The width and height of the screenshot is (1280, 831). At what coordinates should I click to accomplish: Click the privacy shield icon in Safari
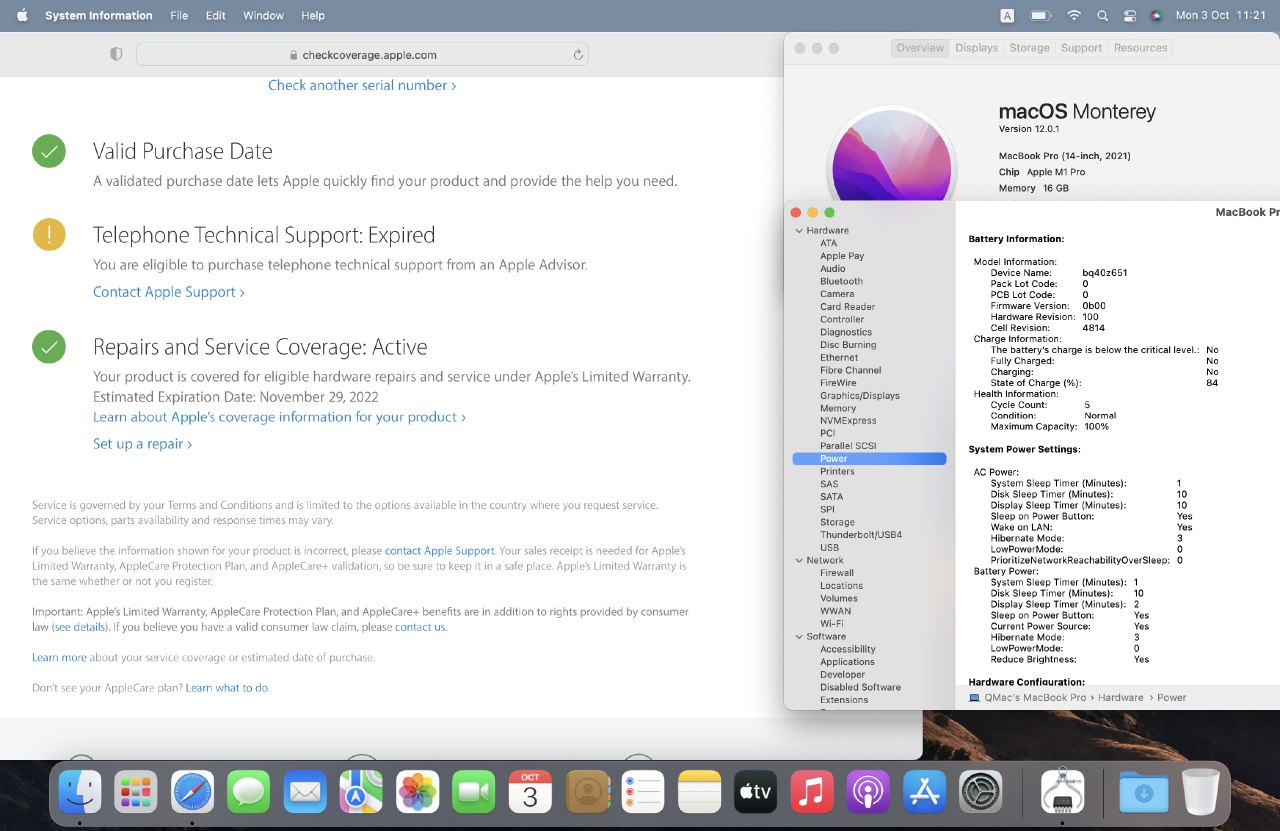(116, 54)
